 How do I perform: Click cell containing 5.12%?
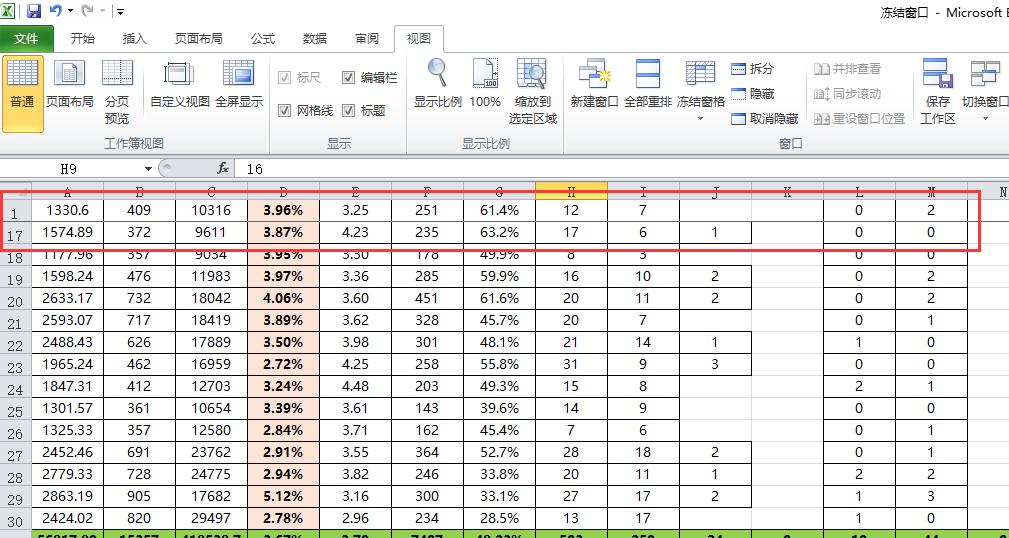tap(283, 496)
